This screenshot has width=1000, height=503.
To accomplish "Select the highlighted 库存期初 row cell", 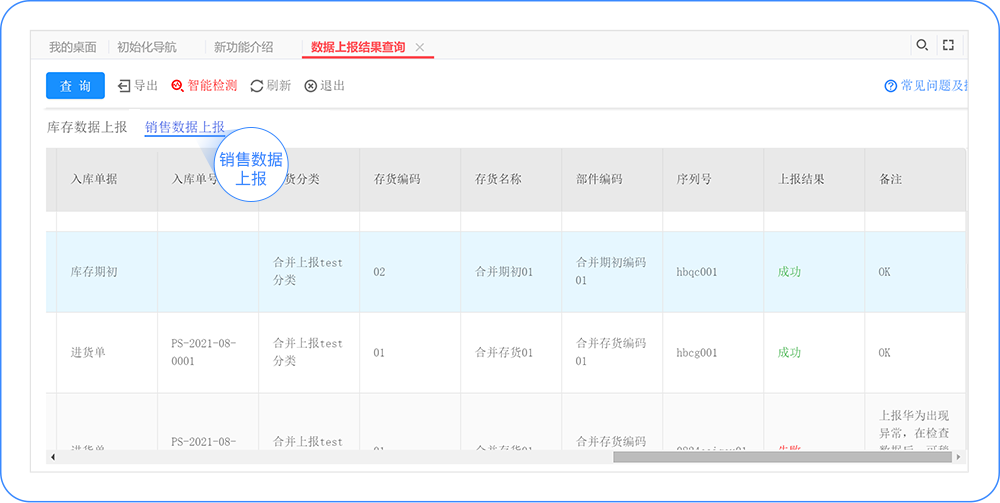I will (x=94, y=272).
